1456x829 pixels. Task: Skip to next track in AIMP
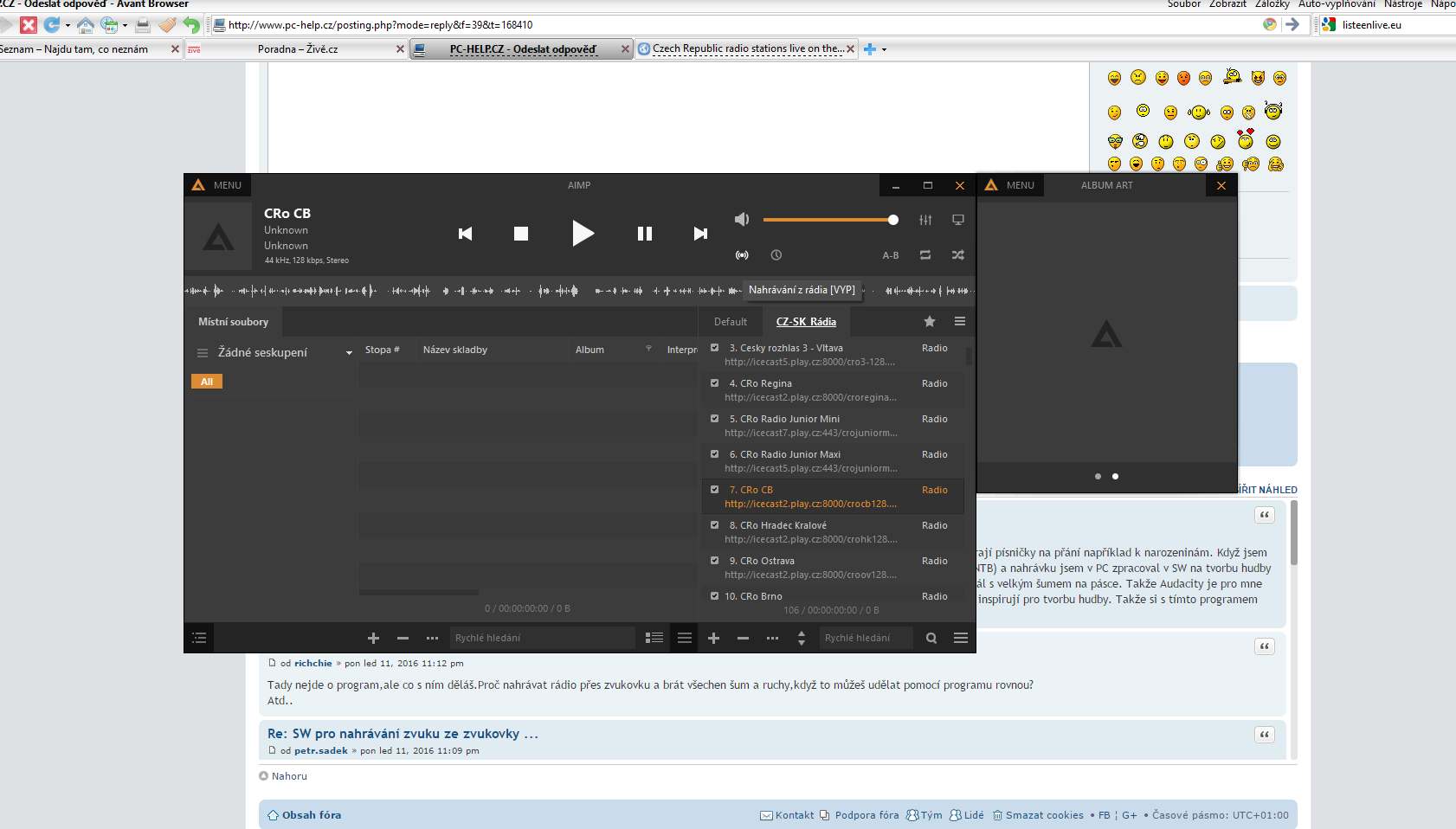point(700,234)
